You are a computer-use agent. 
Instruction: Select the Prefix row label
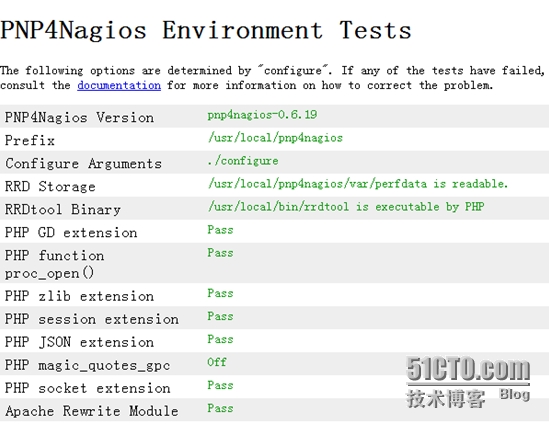pos(30,140)
